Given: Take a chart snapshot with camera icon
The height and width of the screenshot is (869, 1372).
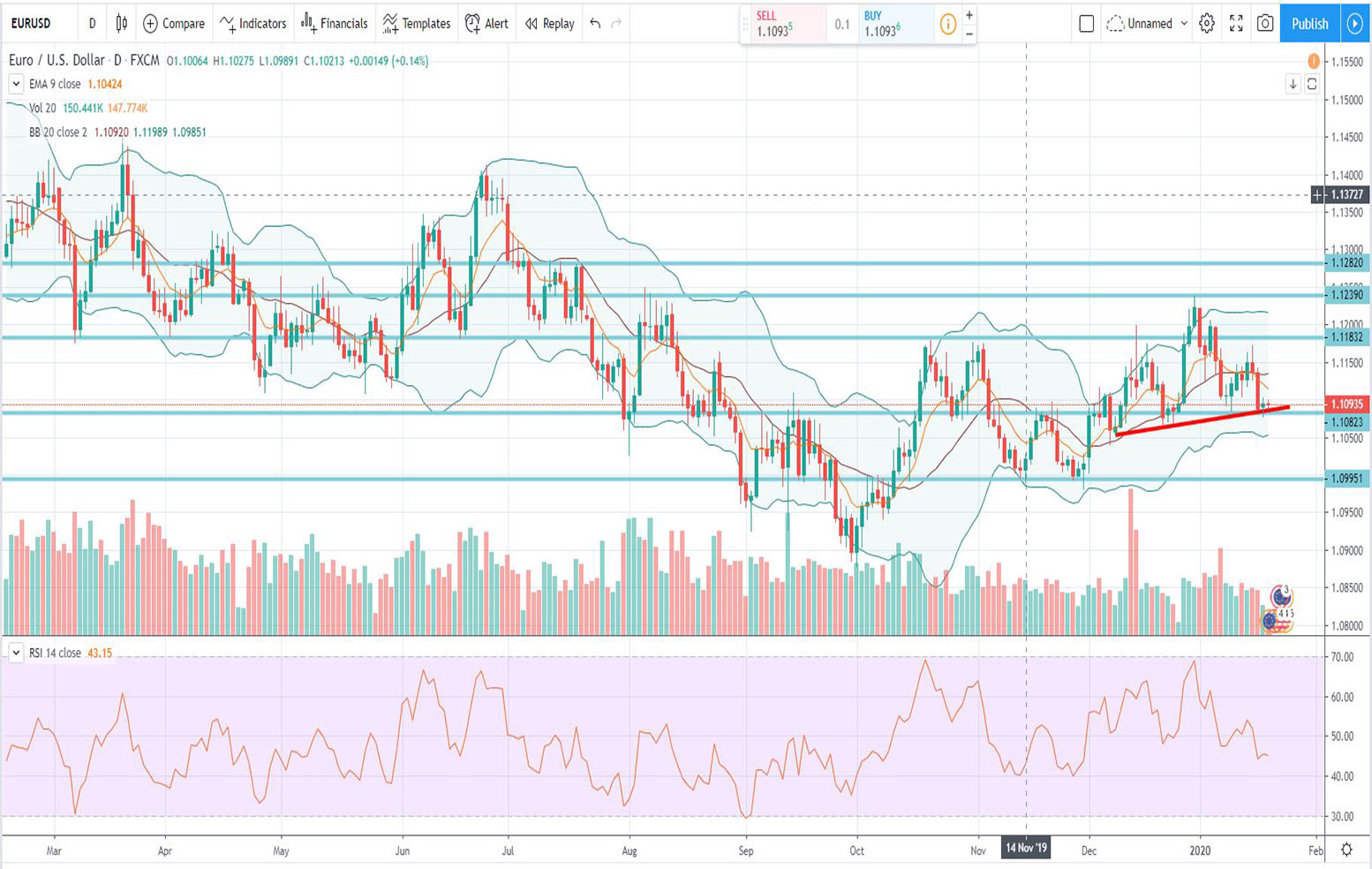Looking at the screenshot, I should (x=1265, y=24).
